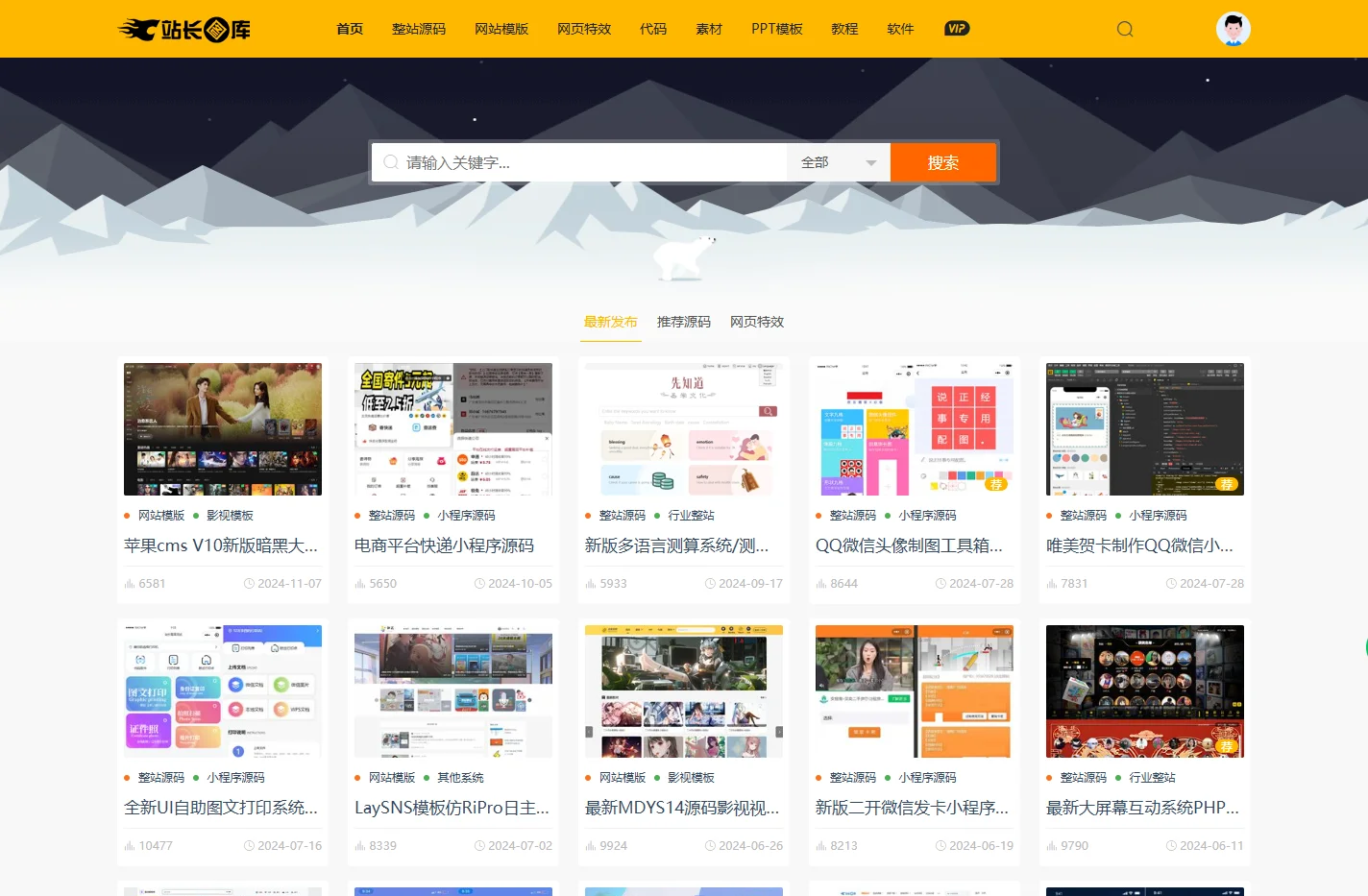The height and width of the screenshot is (896, 1368).
Task: Open title link 新版多语言测算系统/测...
Action: pyautogui.click(x=677, y=545)
